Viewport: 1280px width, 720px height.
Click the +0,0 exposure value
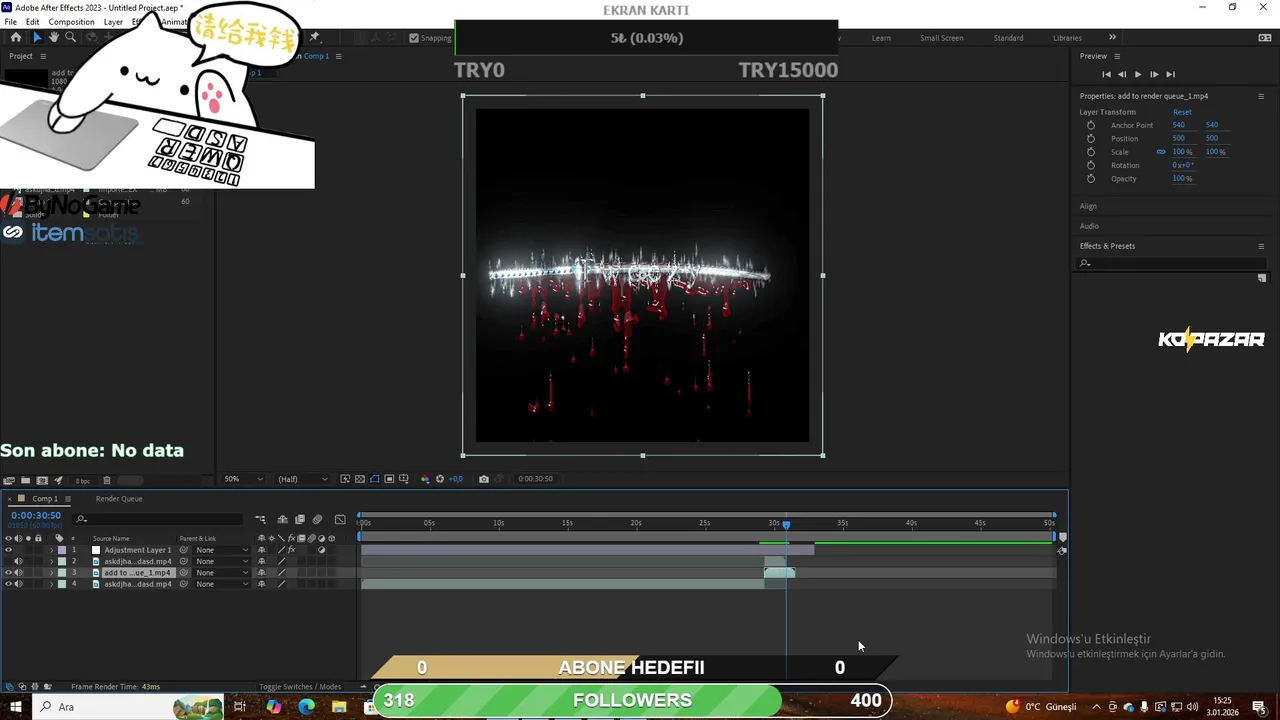(x=456, y=479)
